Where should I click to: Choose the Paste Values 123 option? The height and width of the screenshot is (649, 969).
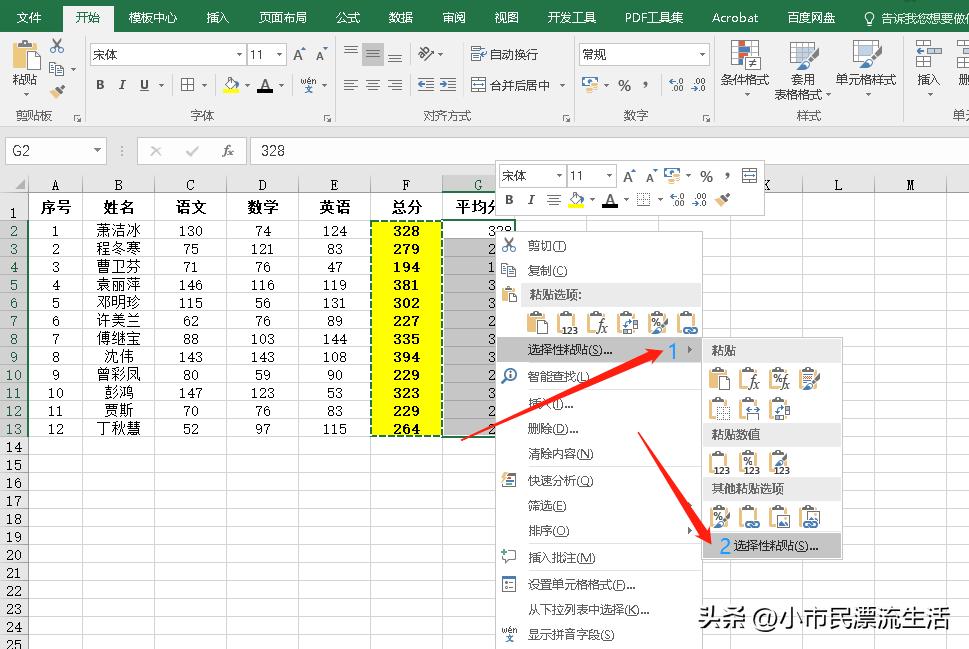(567, 320)
